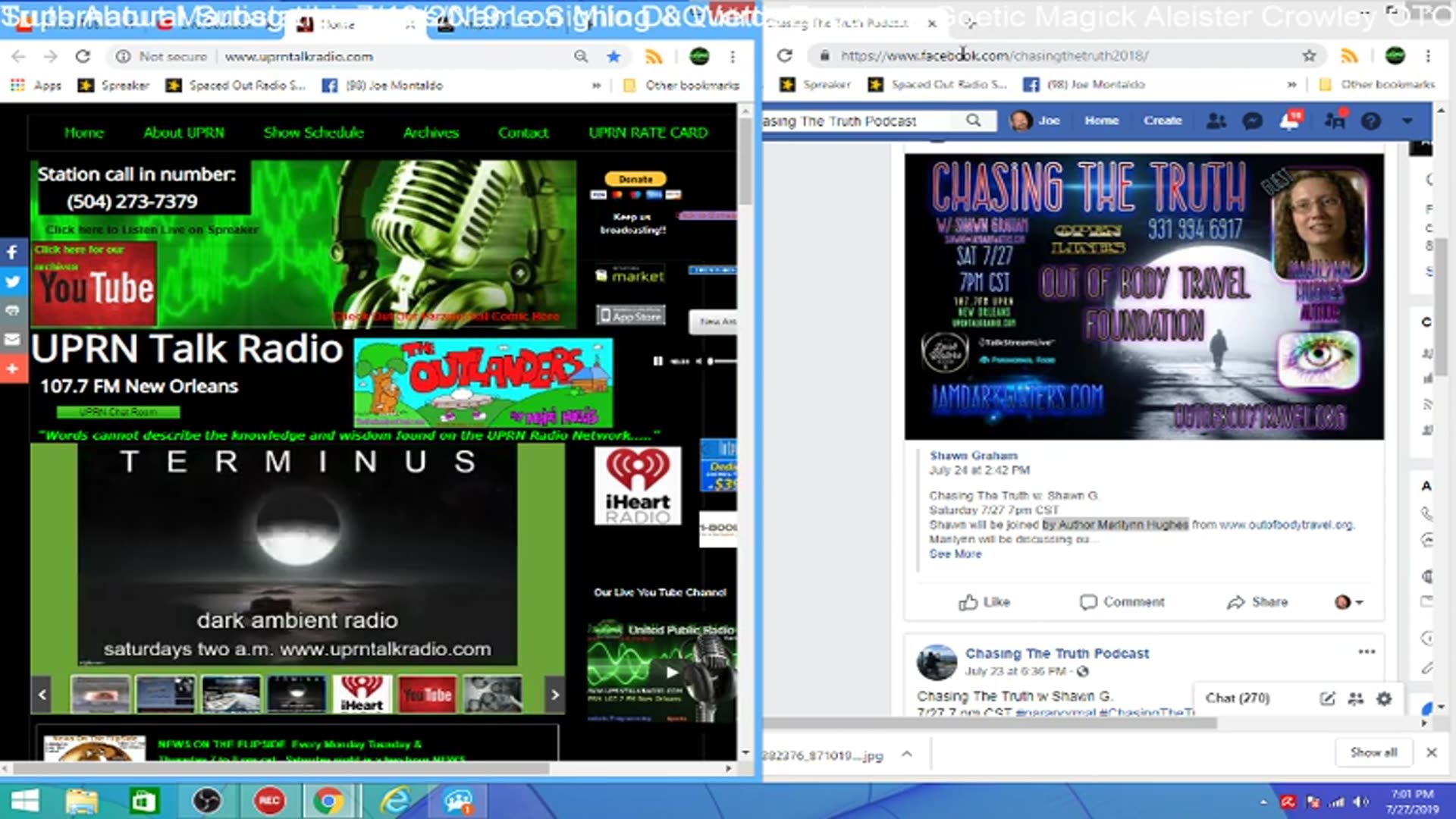
Task: Share the UPRN site on Twitter from the sidebar
Action: [12, 281]
